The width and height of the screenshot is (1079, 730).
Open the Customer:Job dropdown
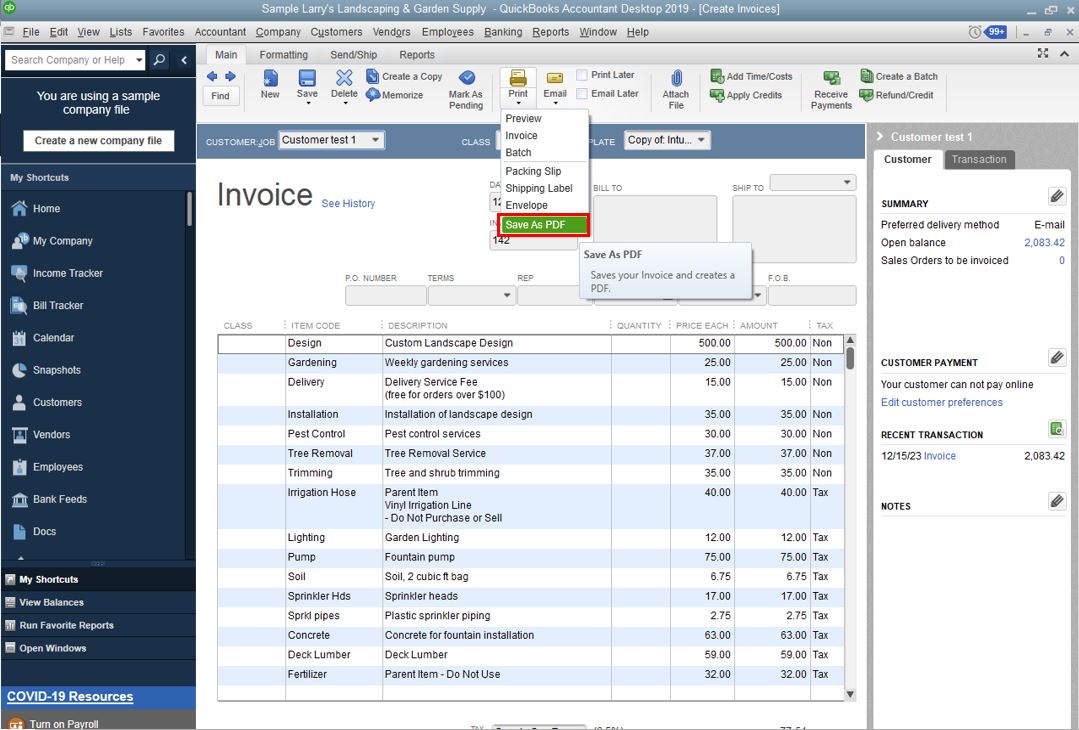pyautogui.click(x=375, y=140)
